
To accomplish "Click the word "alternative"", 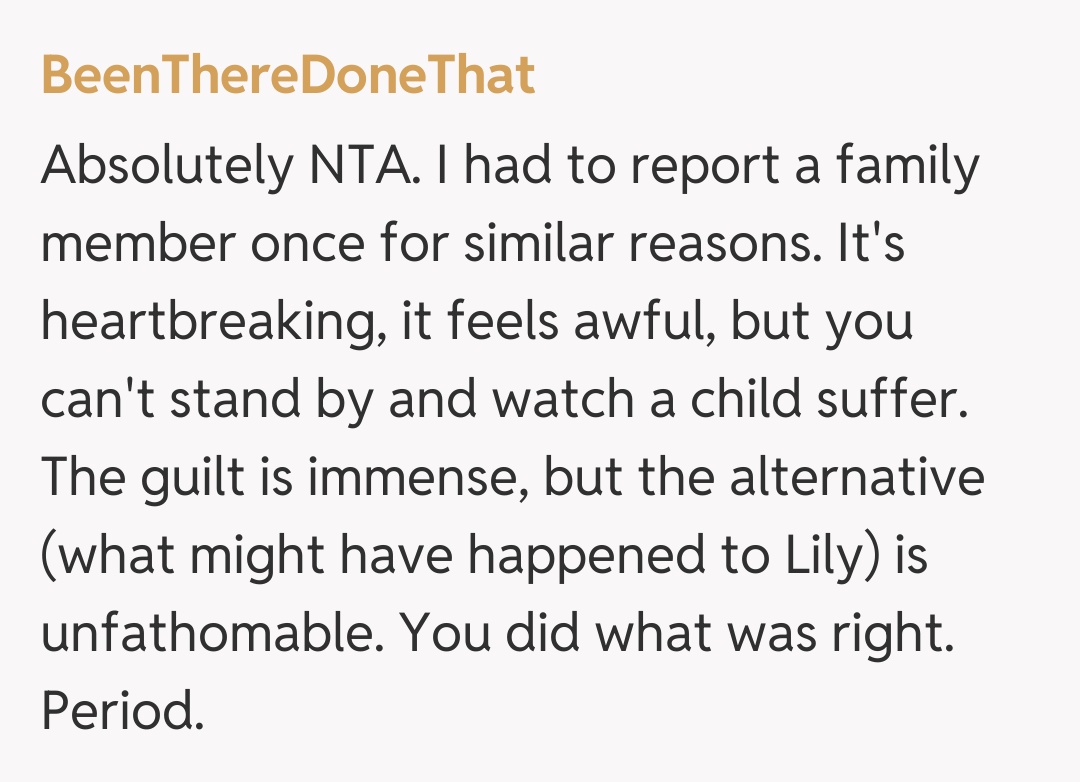I will (856, 479).
